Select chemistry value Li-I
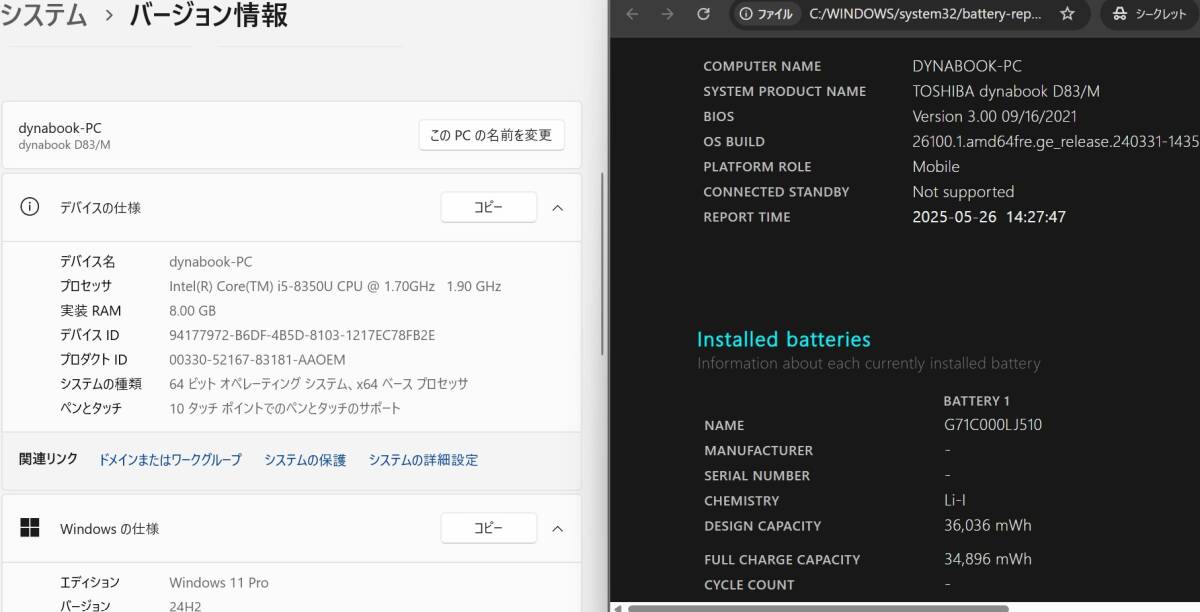The width and height of the screenshot is (1200, 612). click(x=955, y=500)
